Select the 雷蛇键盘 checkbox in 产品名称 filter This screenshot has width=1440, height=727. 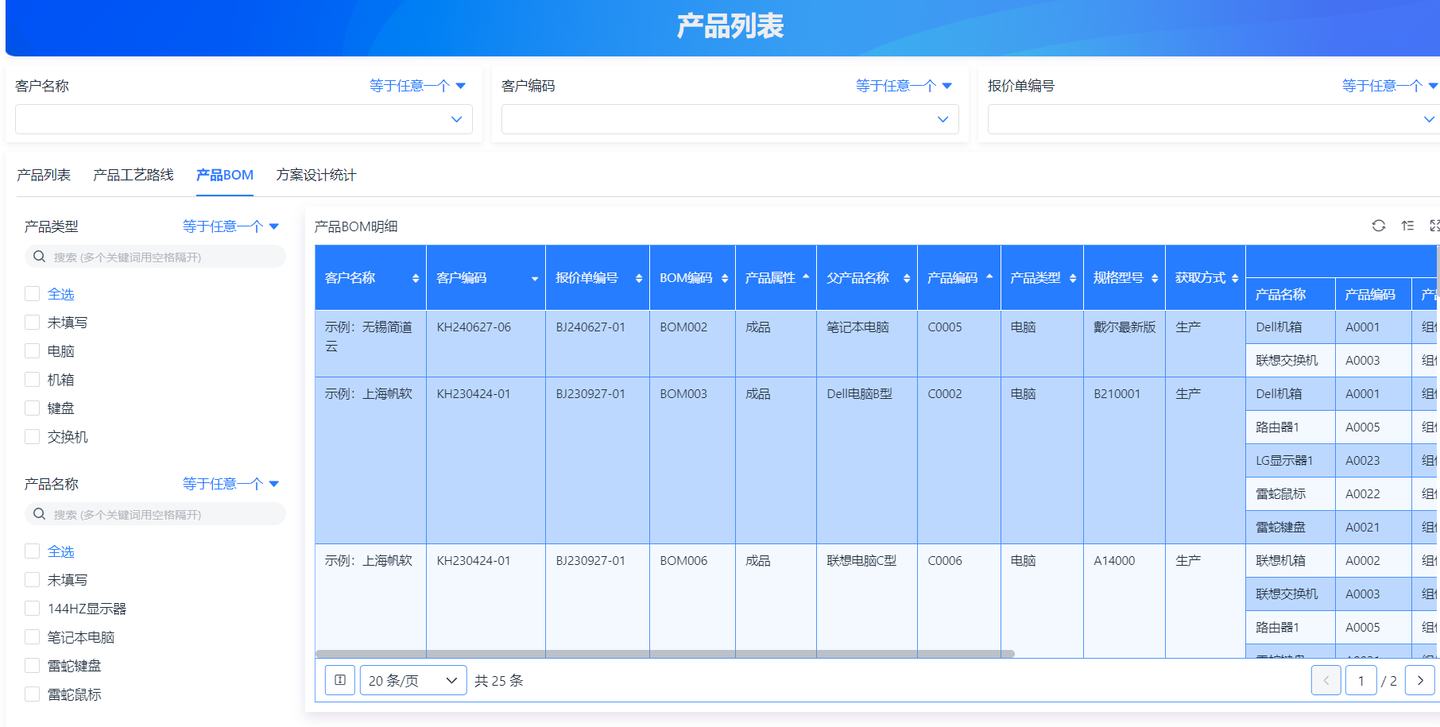pos(31,665)
